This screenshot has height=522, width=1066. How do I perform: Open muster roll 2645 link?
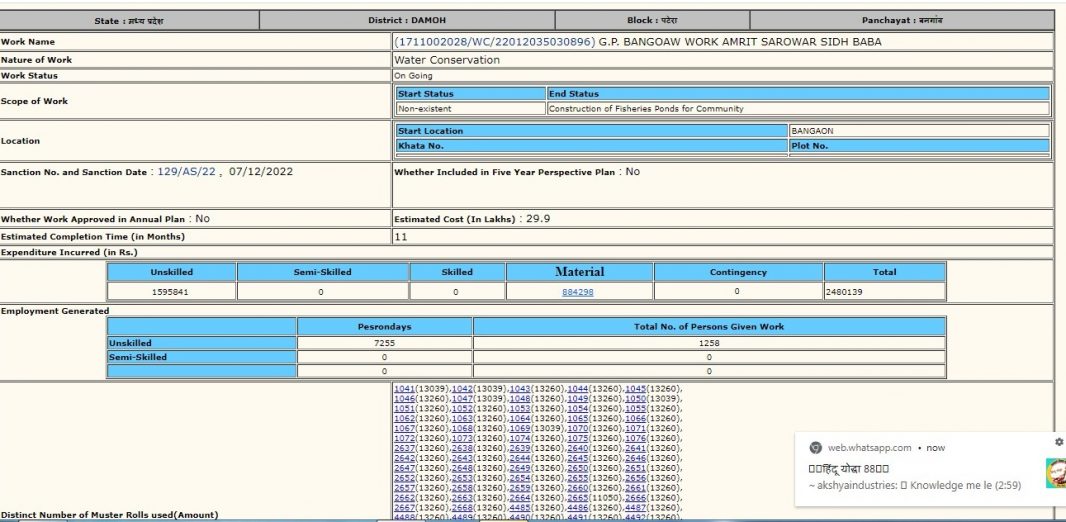click(x=577, y=458)
